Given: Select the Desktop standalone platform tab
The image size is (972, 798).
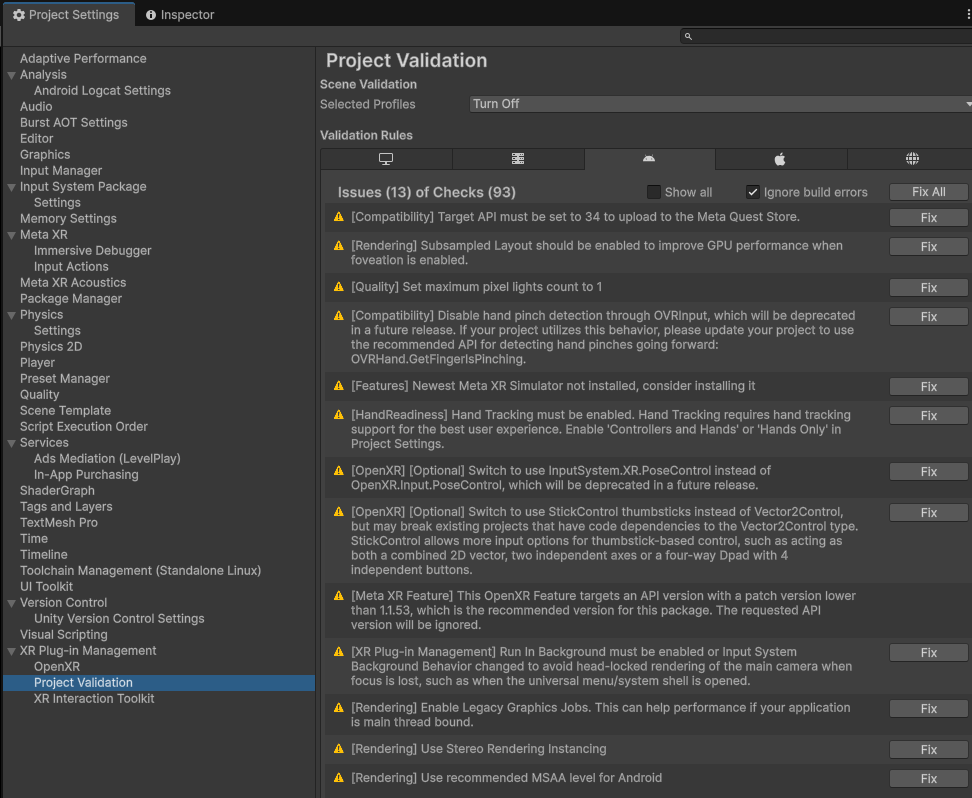Looking at the screenshot, I should 386,159.
